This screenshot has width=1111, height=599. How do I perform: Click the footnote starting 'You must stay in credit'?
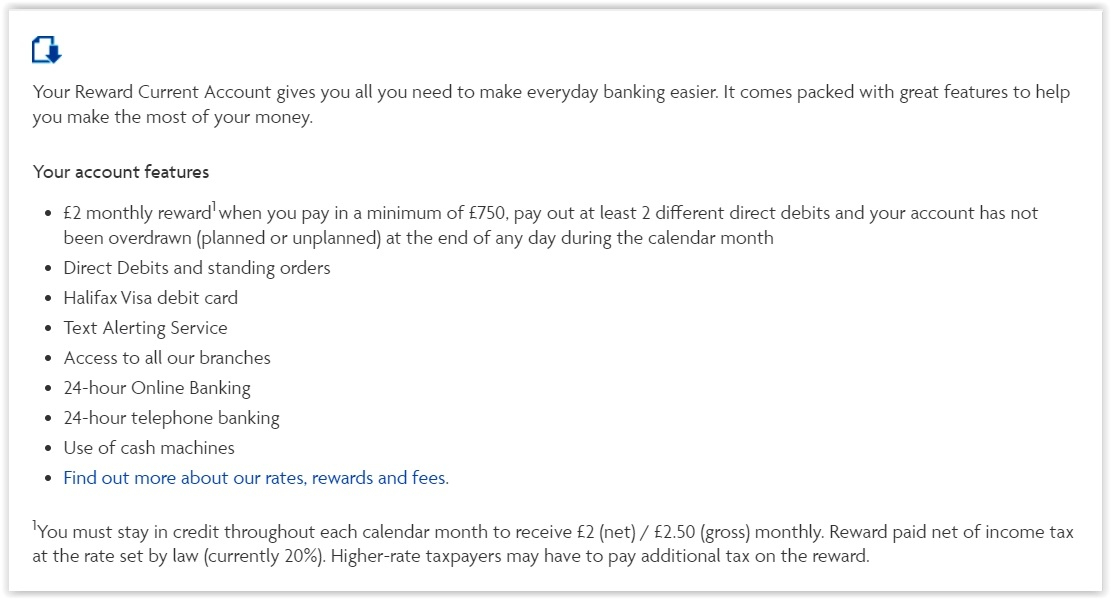553,544
